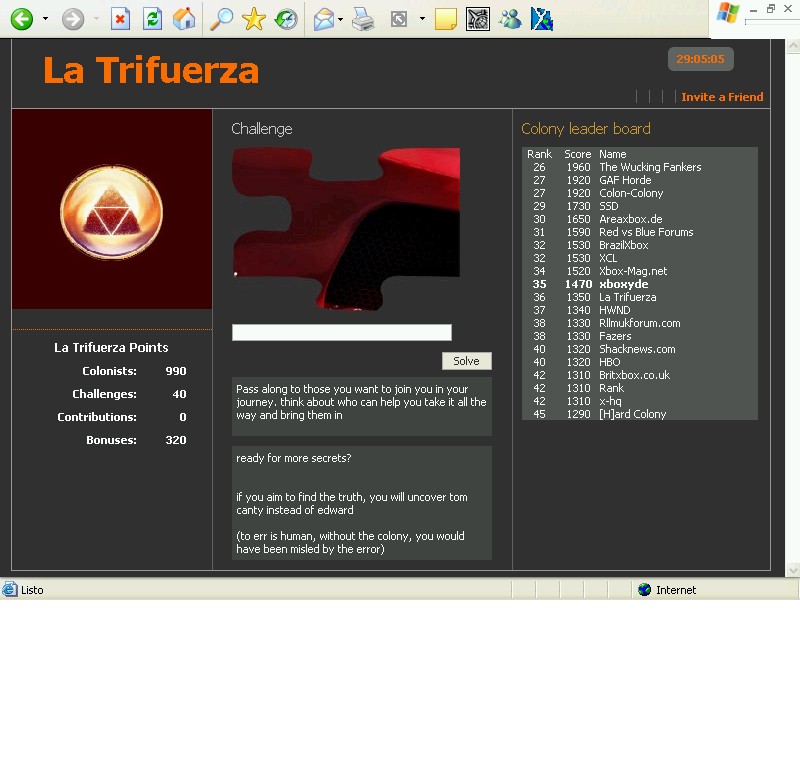The height and width of the screenshot is (780, 800).
Task: Click the scrollbar down arrow
Action: pos(793,569)
